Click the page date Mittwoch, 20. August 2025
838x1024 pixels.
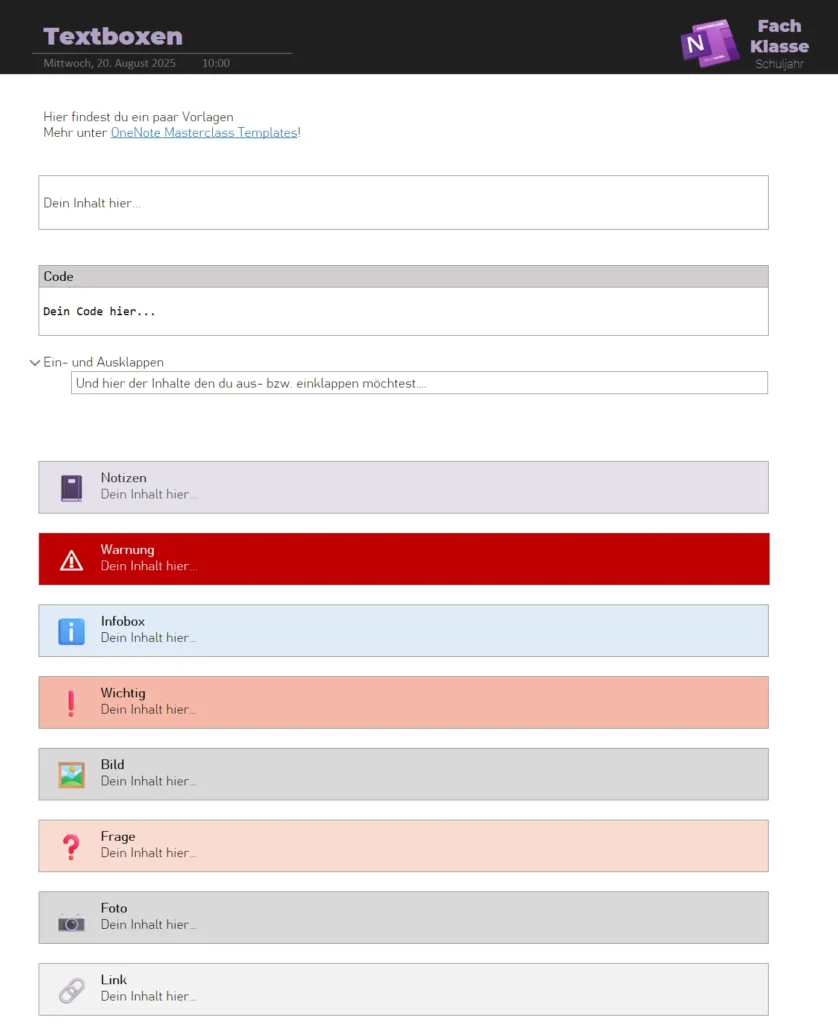pos(110,63)
